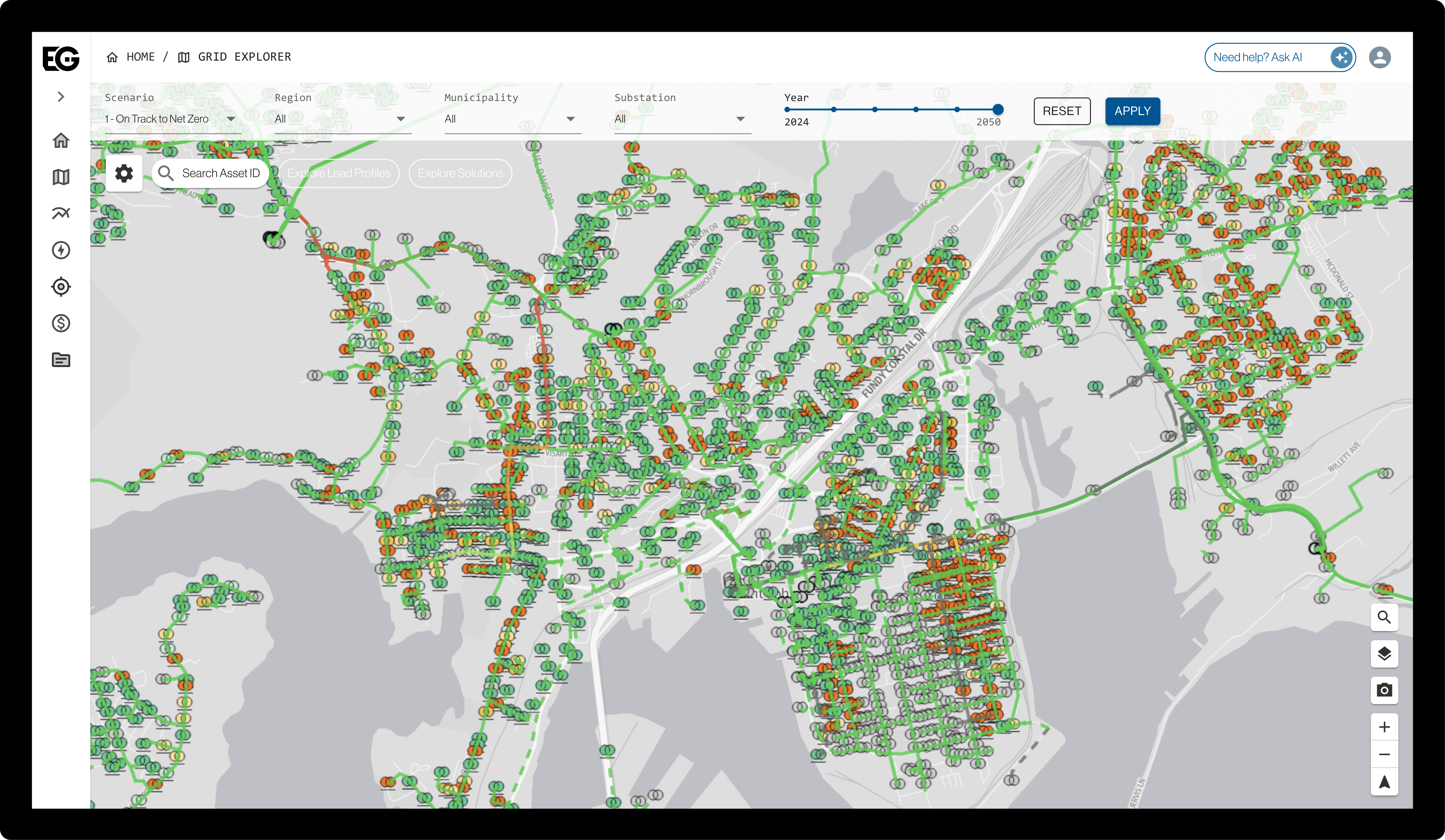
Task: Open the documents folder sidebar icon
Action: pos(61,360)
